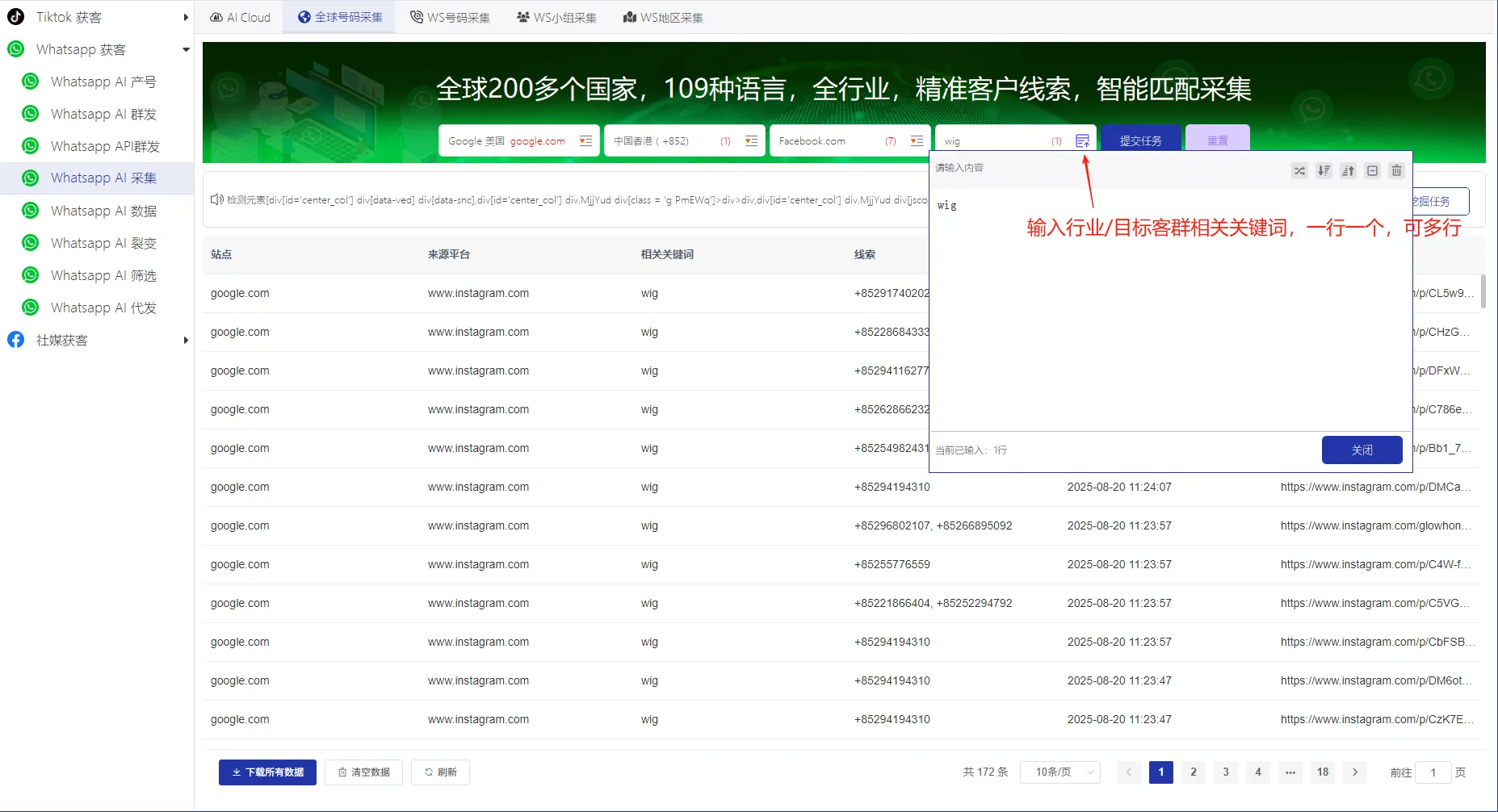Click the 提交任务 button

1141,139
